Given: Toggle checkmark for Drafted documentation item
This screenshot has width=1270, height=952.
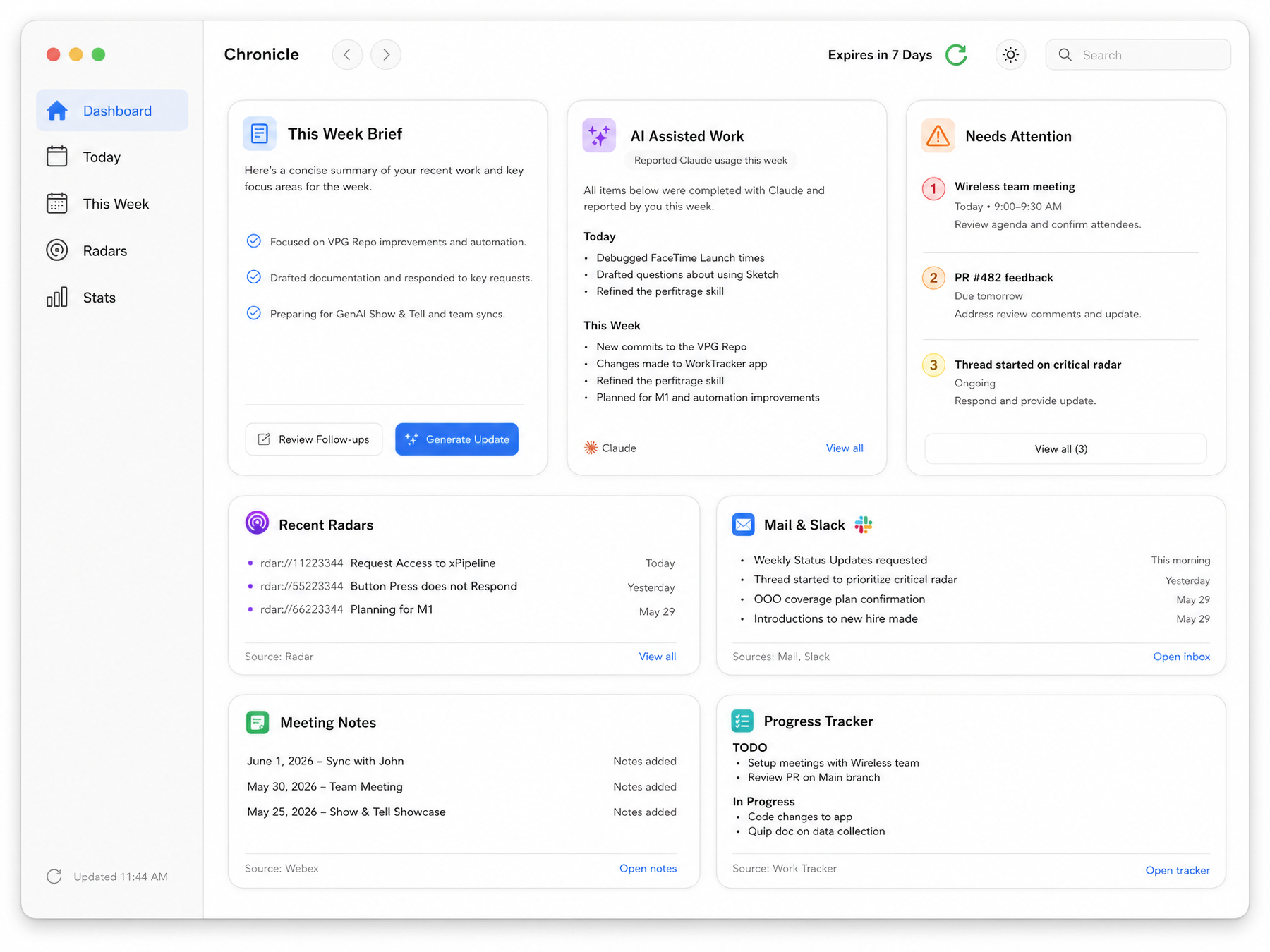Looking at the screenshot, I should 254,277.
